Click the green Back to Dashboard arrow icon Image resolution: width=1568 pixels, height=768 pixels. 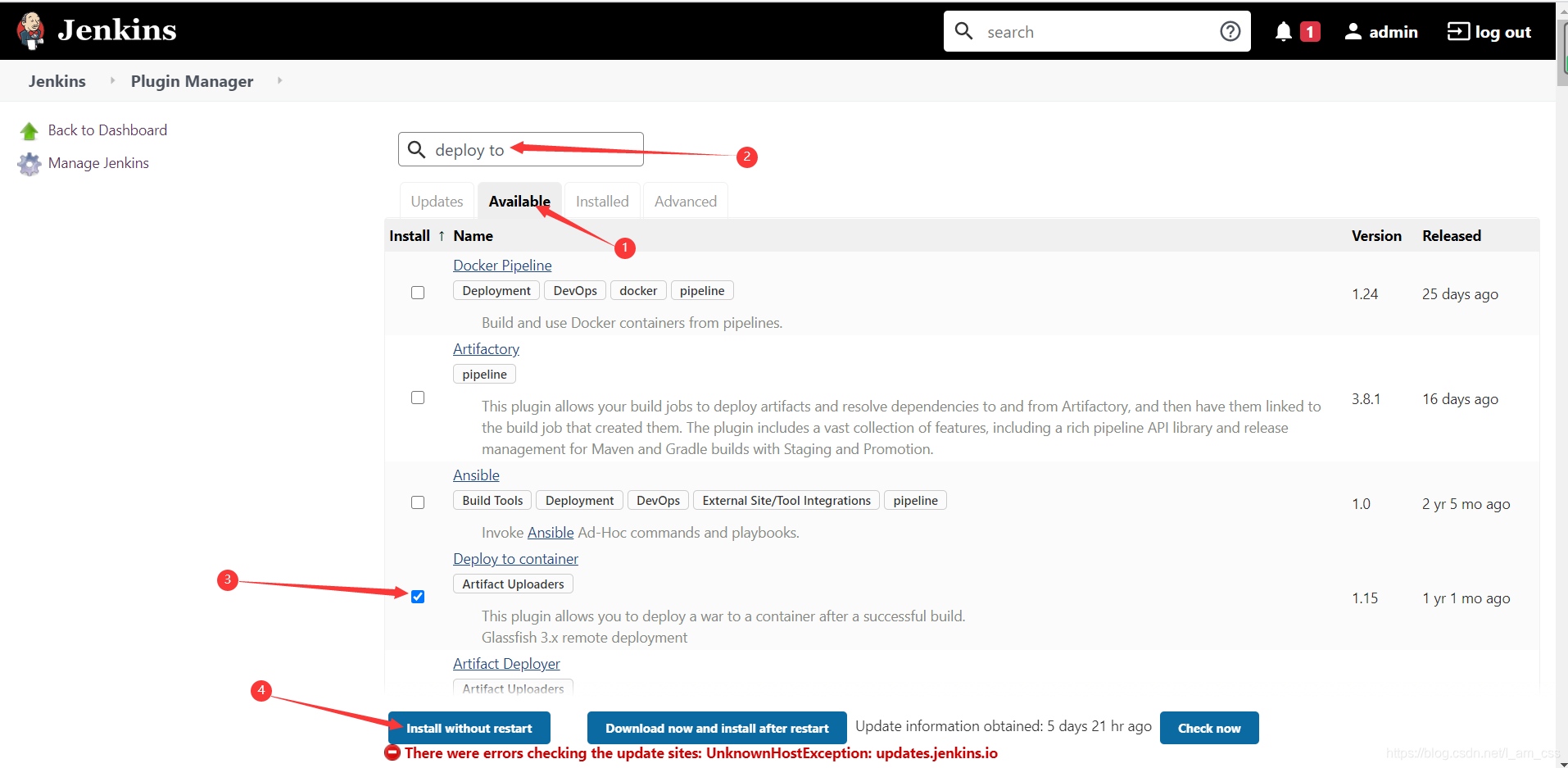(29, 131)
